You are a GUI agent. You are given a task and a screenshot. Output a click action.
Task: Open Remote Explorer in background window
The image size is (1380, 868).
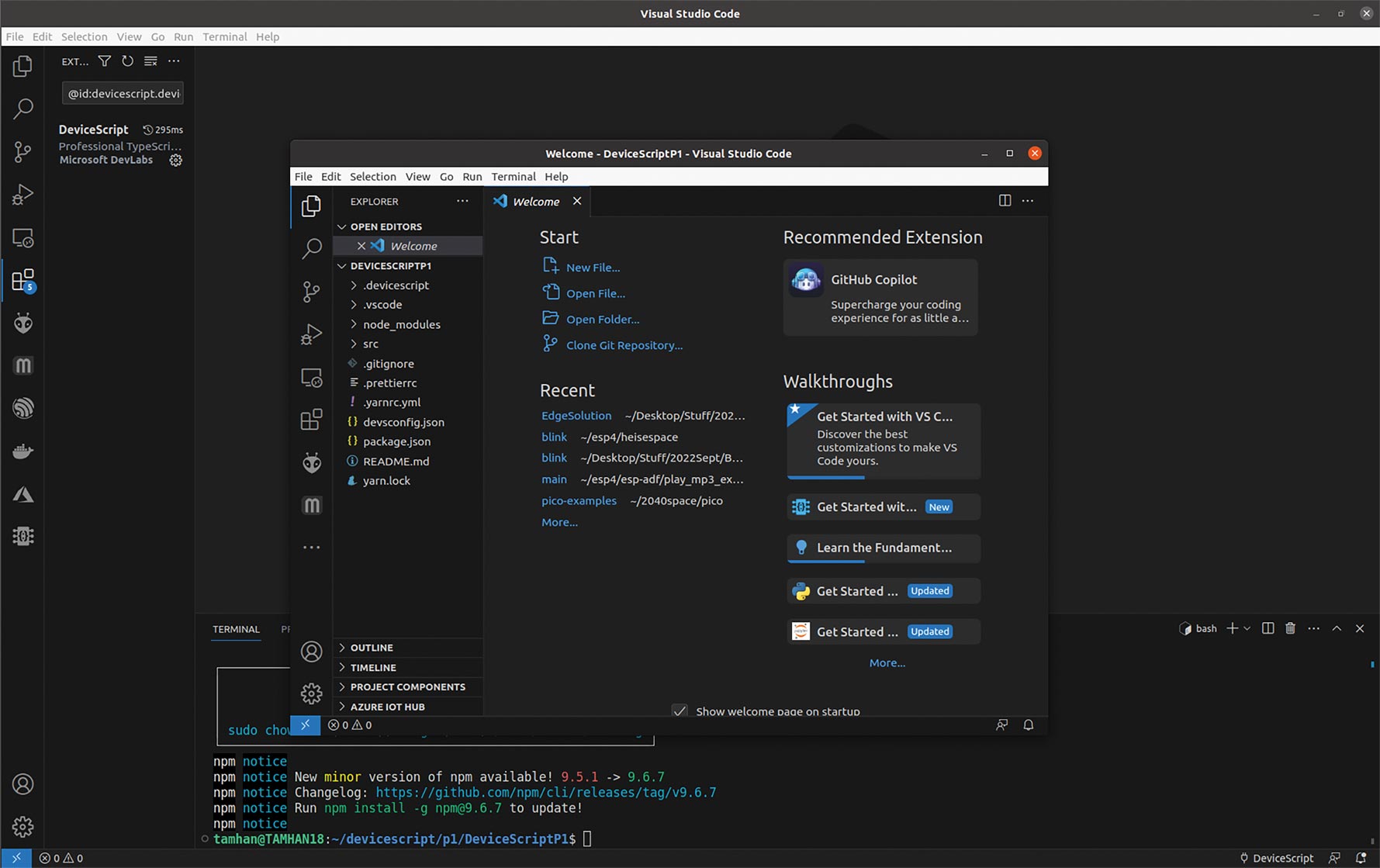[x=22, y=237]
